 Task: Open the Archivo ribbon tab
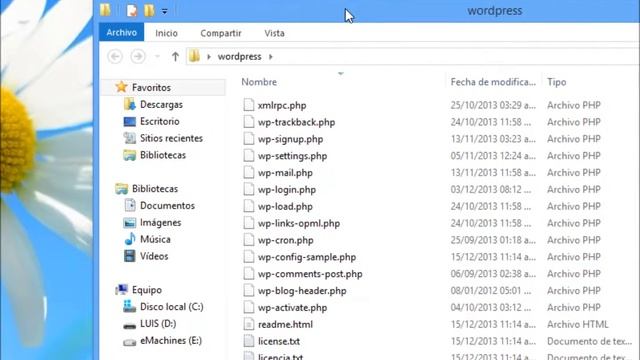(x=122, y=32)
